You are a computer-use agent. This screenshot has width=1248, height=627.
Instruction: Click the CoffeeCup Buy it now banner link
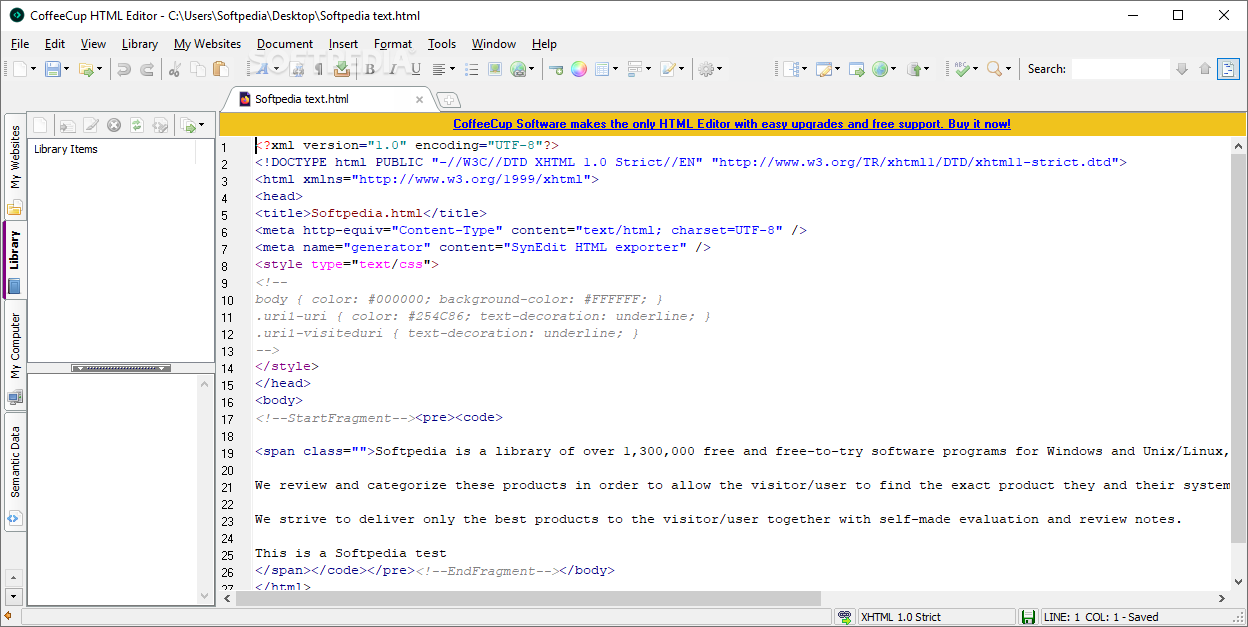[x=732, y=124]
